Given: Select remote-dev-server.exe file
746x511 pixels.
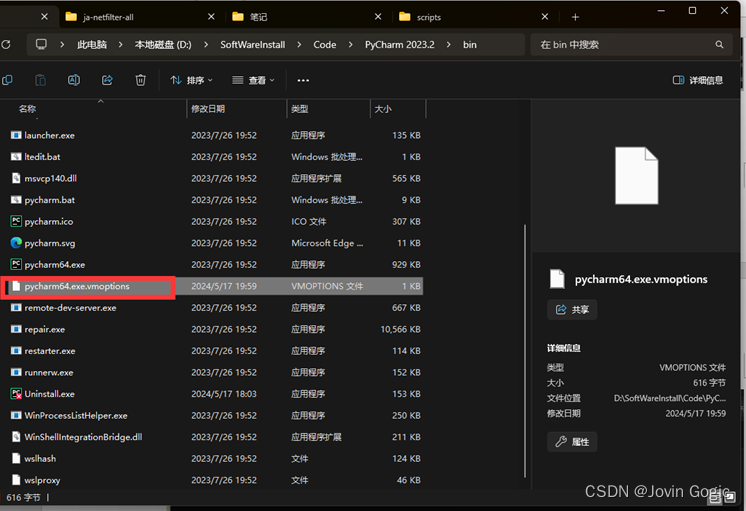Looking at the screenshot, I should coord(212,307).
